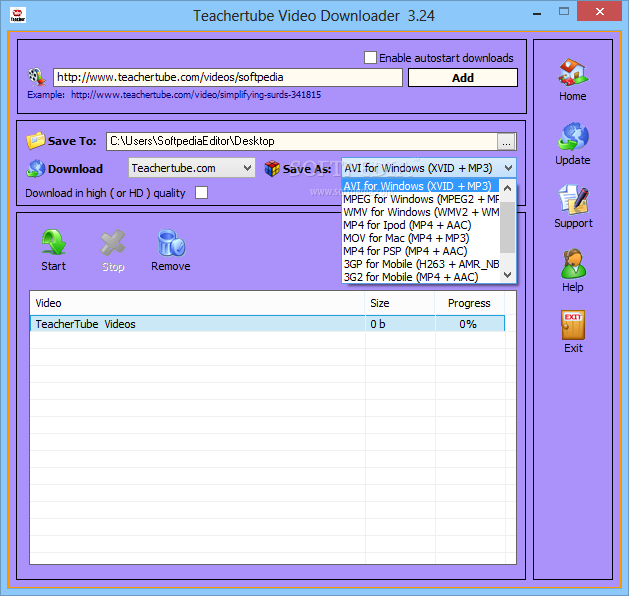Choose MPEG for Windows format option
The height and width of the screenshot is (596, 629).
point(420,199)
